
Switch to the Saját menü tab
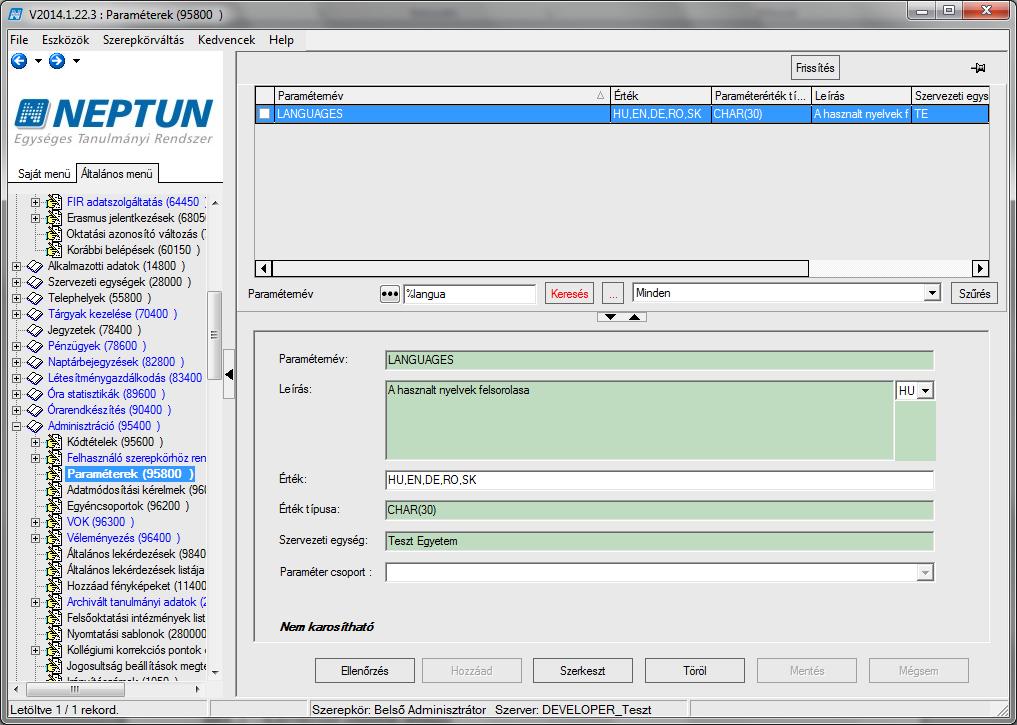coord(43,174)
